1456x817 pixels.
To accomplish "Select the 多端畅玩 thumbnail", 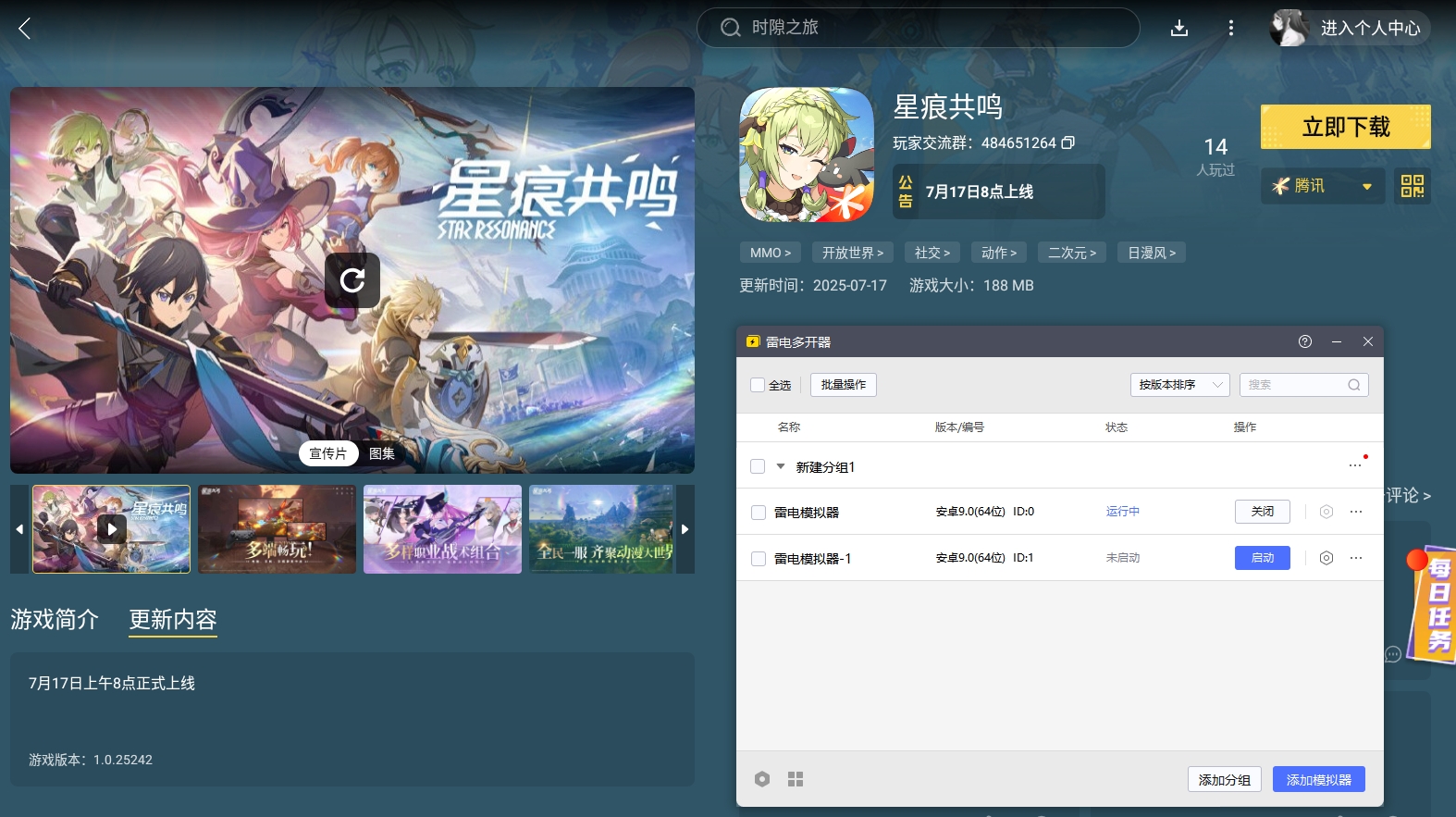I will point(278,529).
